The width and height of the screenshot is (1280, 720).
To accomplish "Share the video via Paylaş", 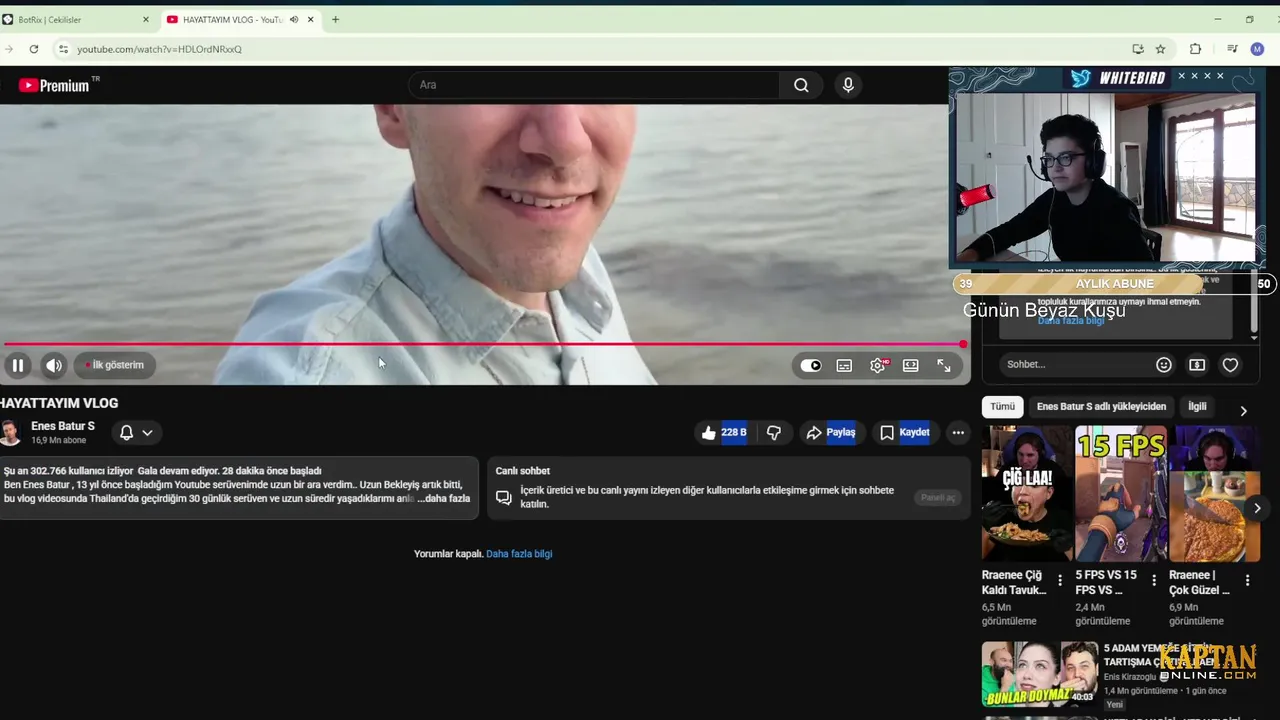I will tap(831, 433).
